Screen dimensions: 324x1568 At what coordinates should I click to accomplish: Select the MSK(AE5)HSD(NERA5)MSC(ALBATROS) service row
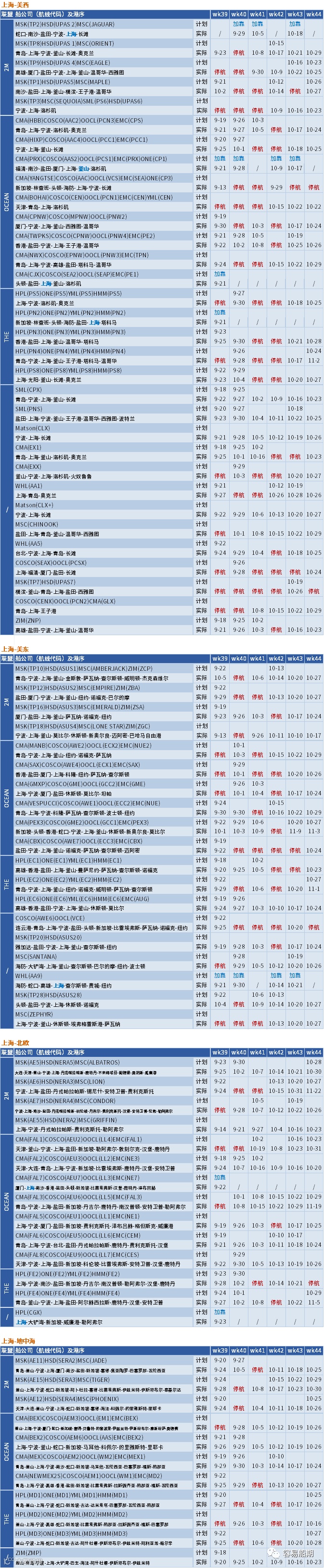pos(104,1062)
